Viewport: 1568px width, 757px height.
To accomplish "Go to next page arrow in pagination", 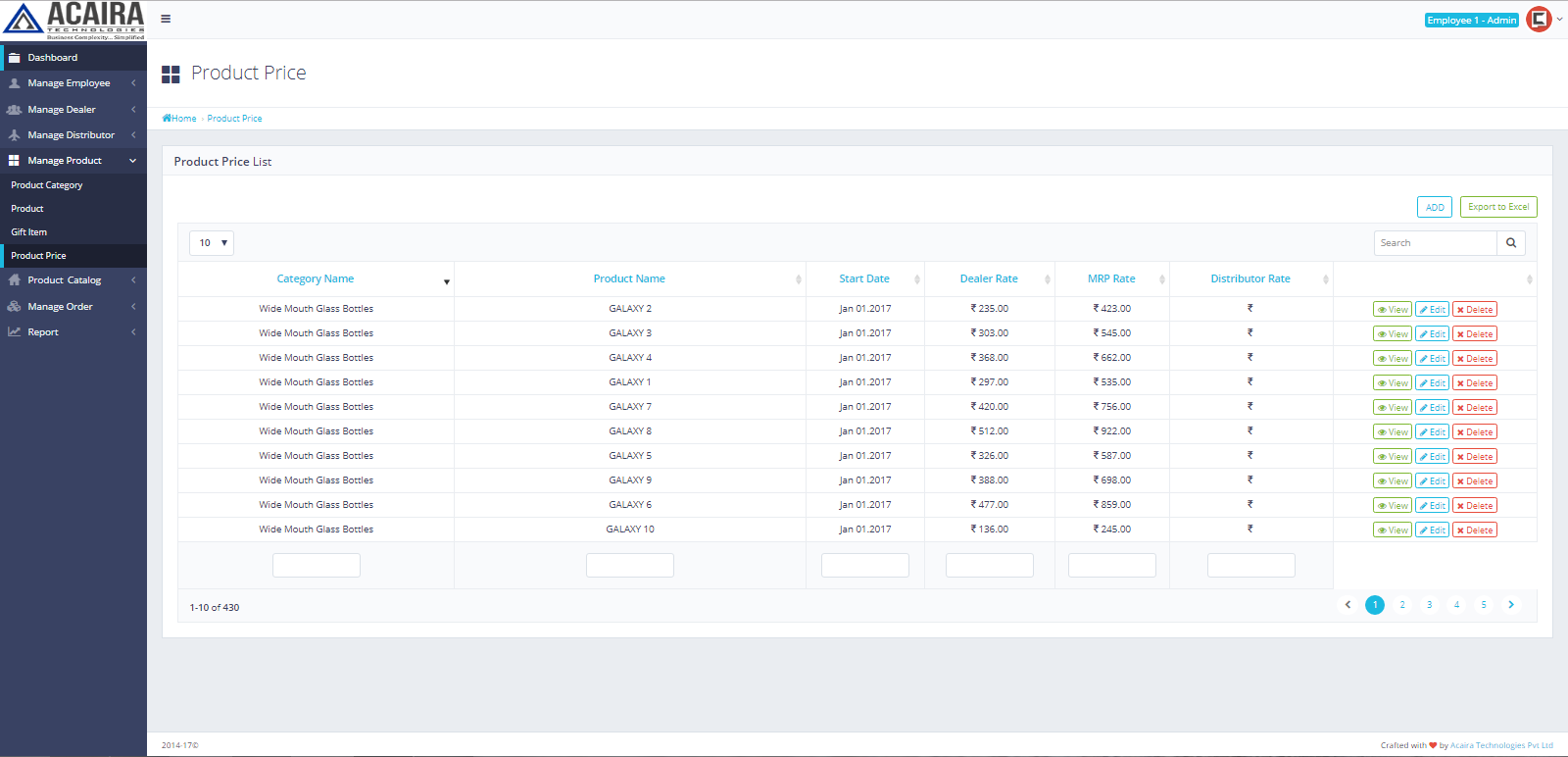I will pyautogui.click(x=1511, y=605).
